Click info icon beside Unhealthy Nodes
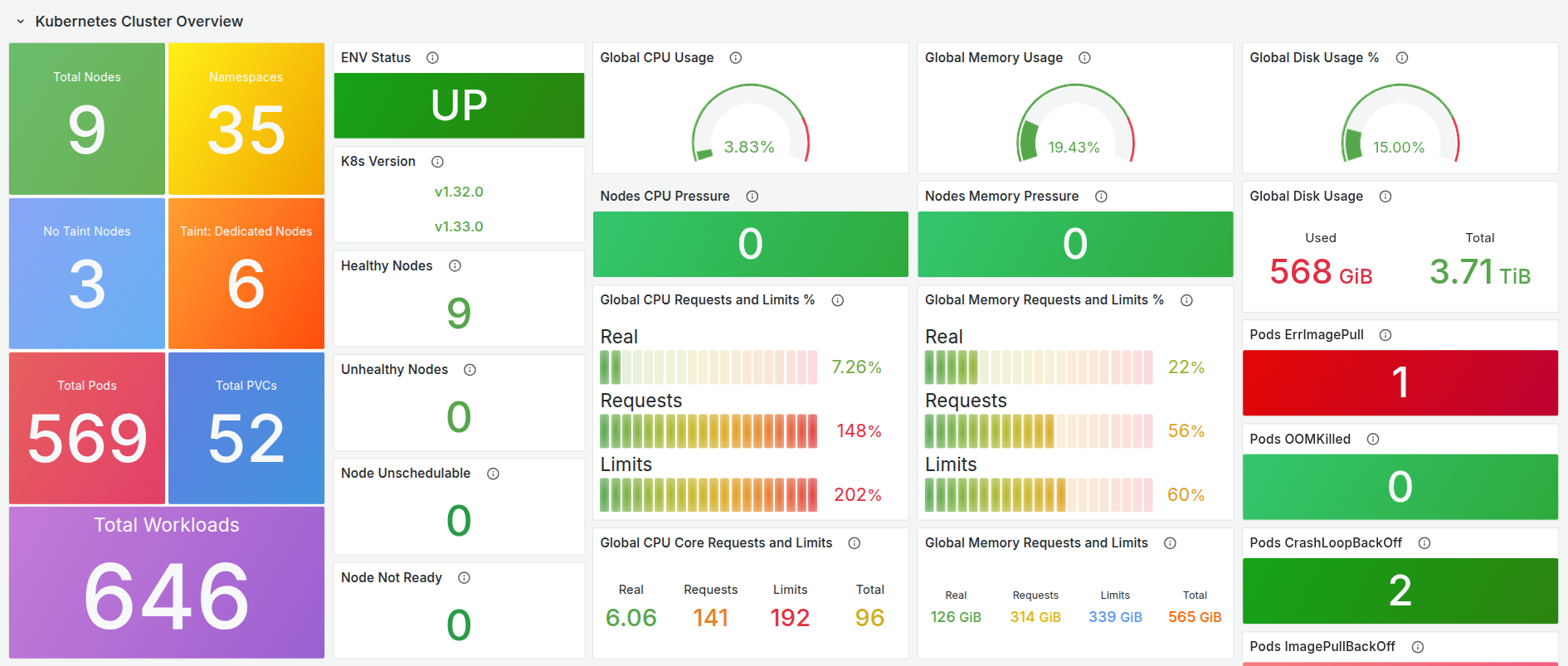1568x666 pixels. pyautogui.click(x=470, y=370)
